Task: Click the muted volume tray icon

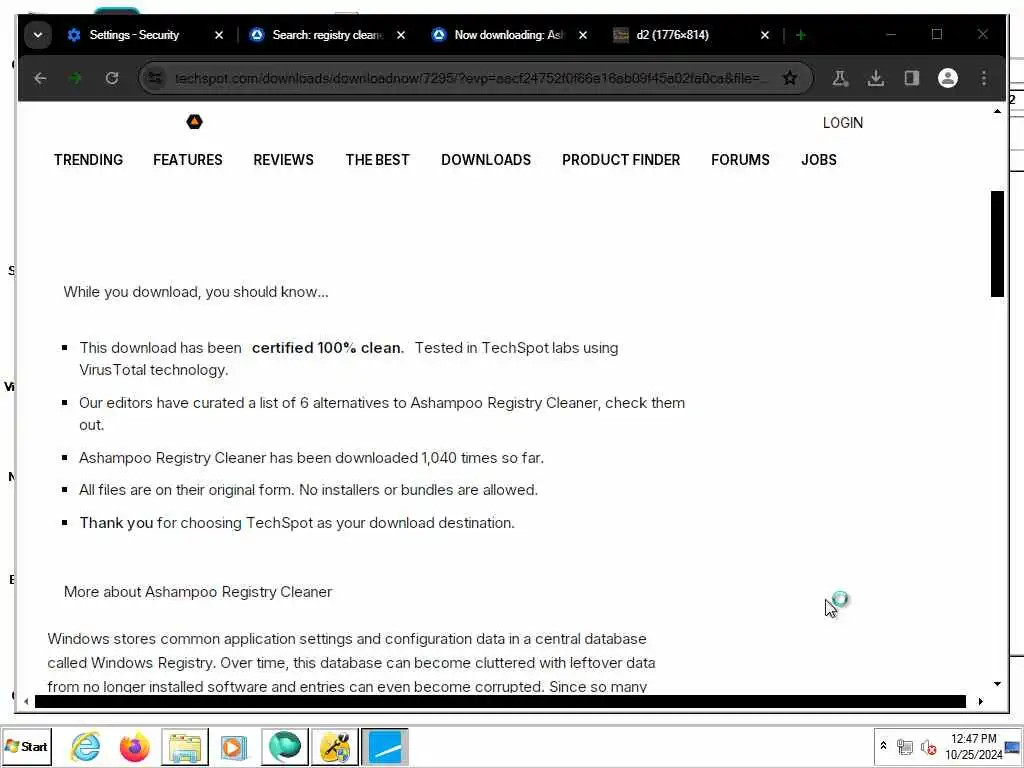Action: (x=928, y=746)
